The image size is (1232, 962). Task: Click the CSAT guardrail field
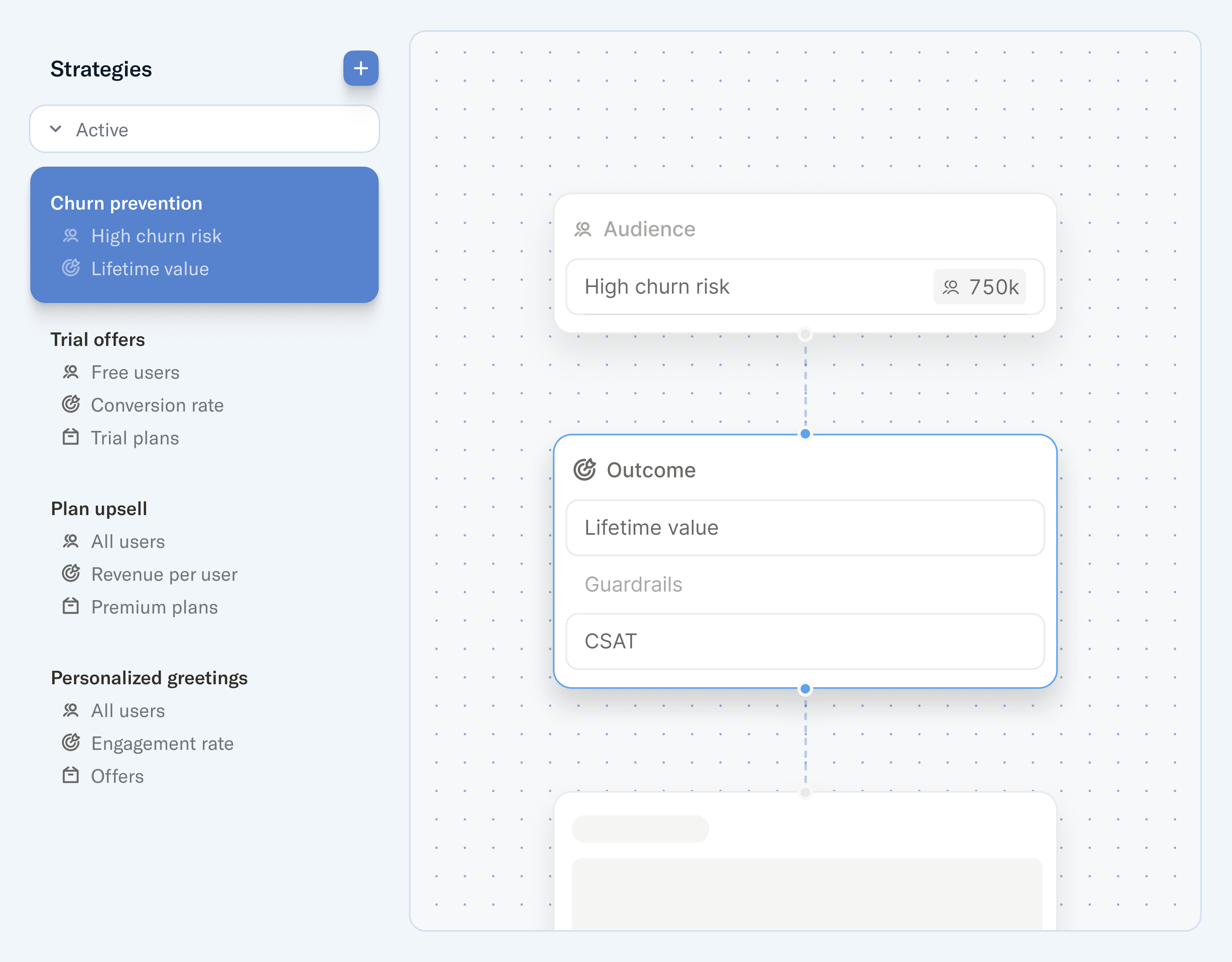[805, 641]
